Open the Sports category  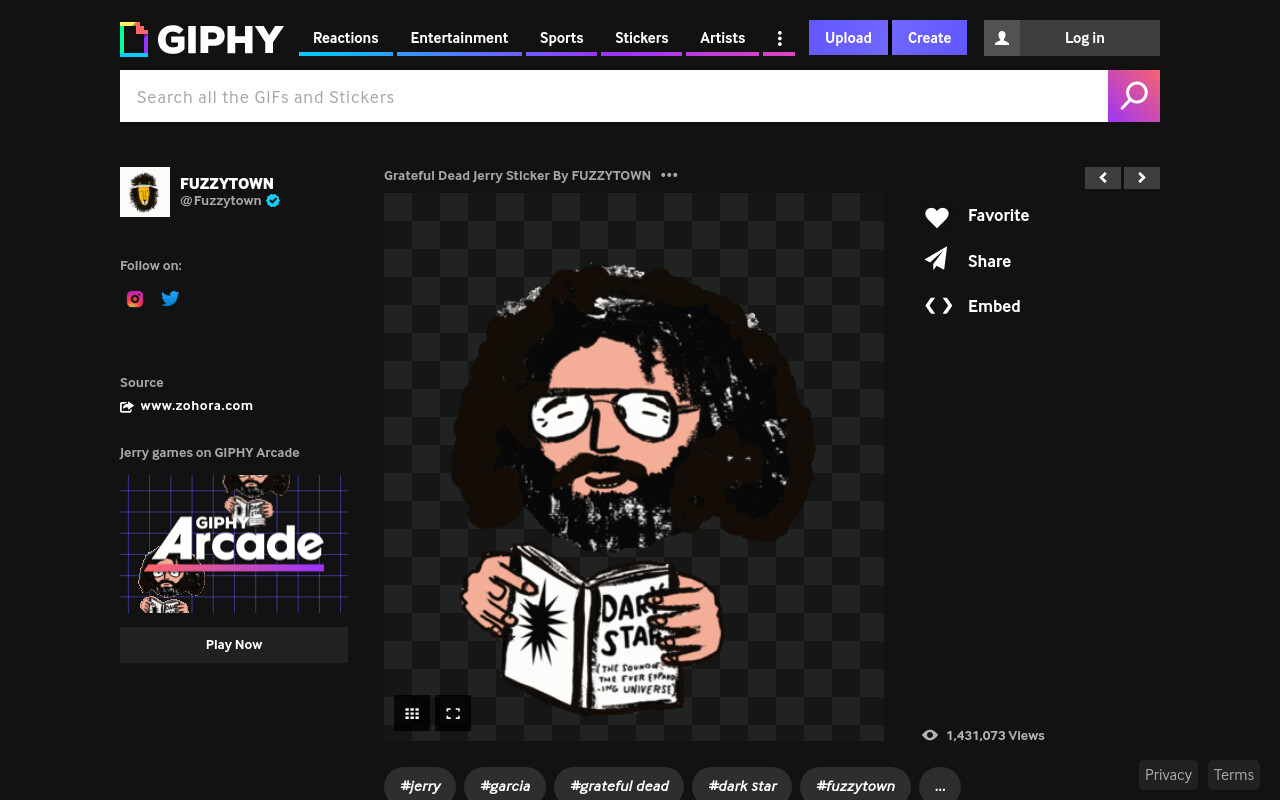point(561,38)
